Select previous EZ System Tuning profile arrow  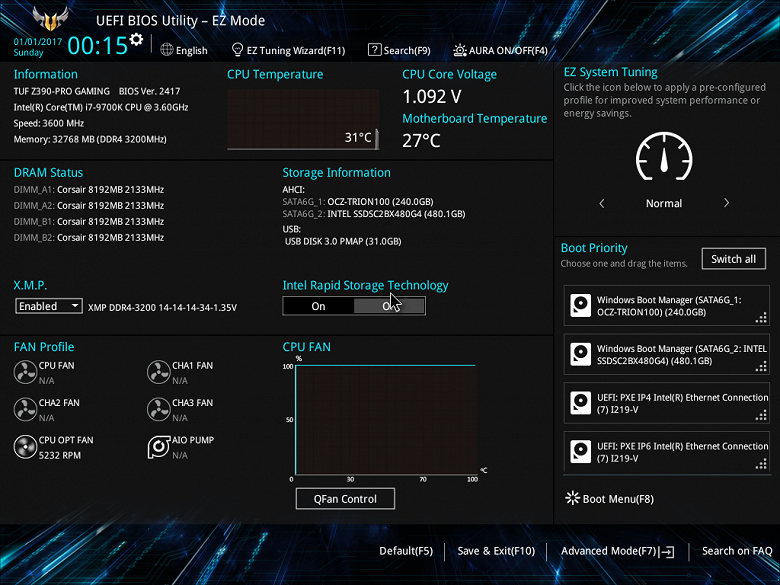(602, 203)
